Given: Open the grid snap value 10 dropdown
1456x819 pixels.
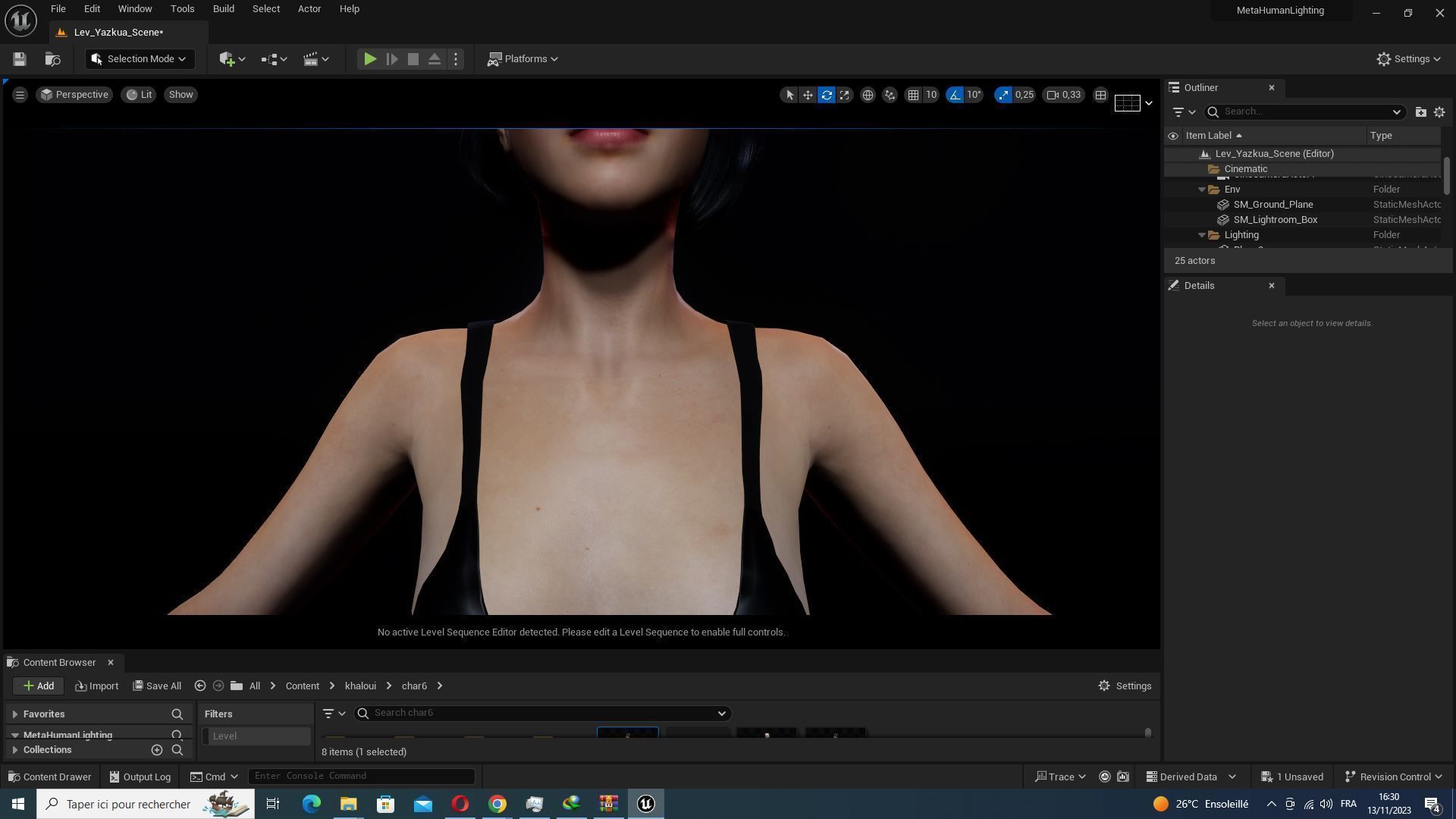Looking at the screenshot, I should click(931, 95).
